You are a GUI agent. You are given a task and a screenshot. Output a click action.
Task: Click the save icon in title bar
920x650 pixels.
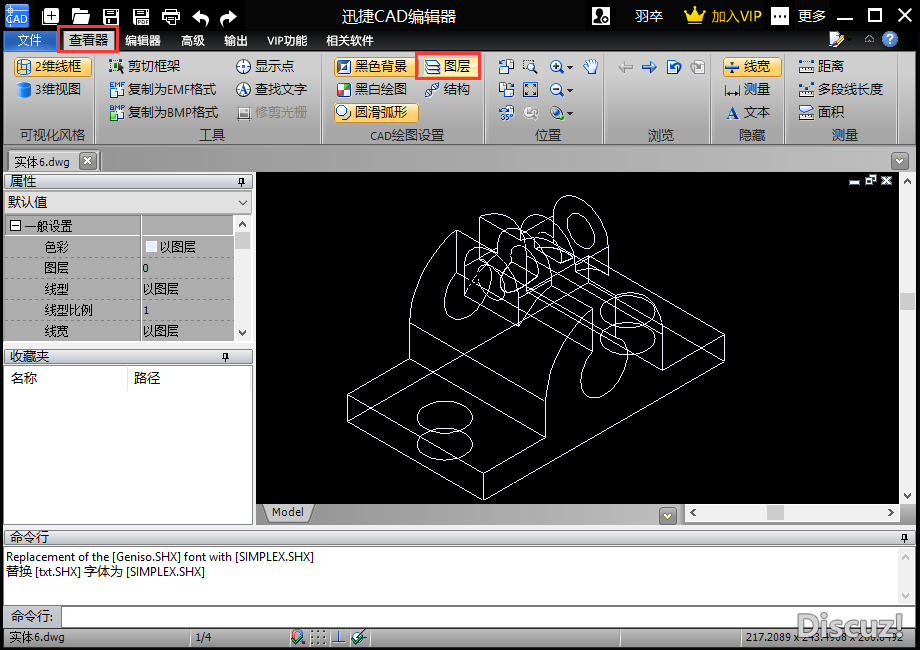coord(111,16)
